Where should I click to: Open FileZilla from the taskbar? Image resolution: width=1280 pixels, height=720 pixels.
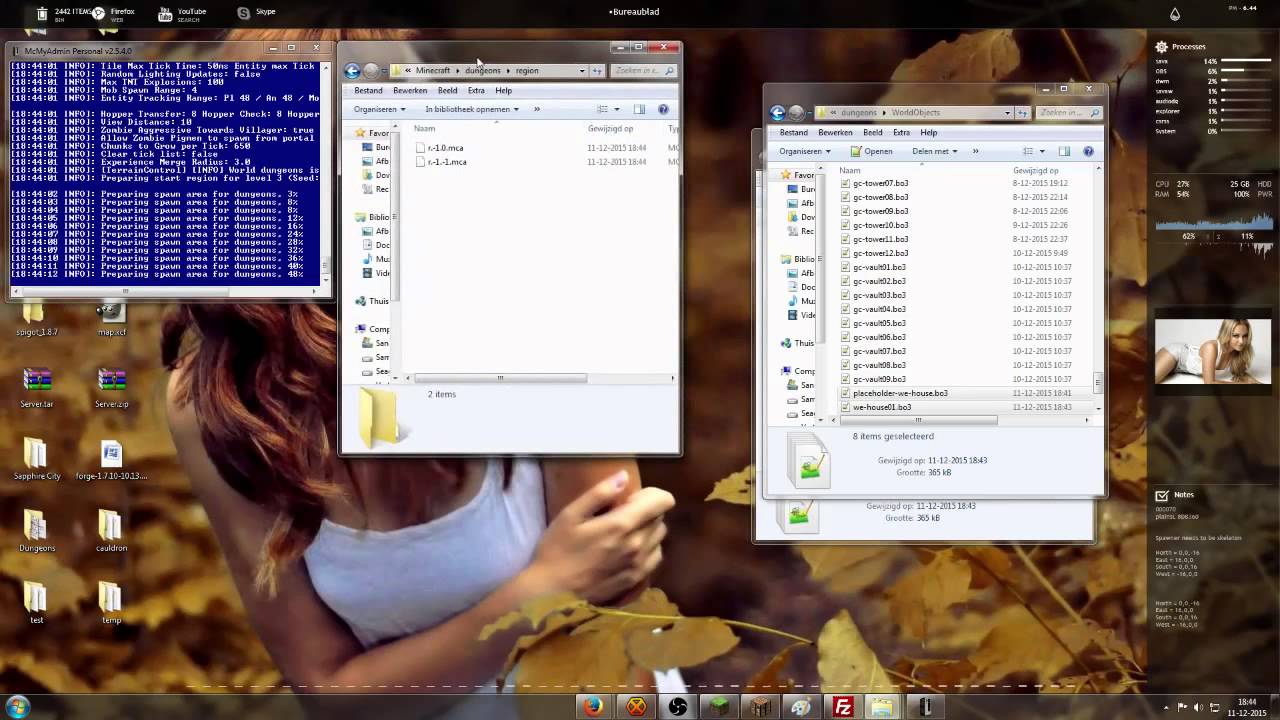(x=843, y=707)
